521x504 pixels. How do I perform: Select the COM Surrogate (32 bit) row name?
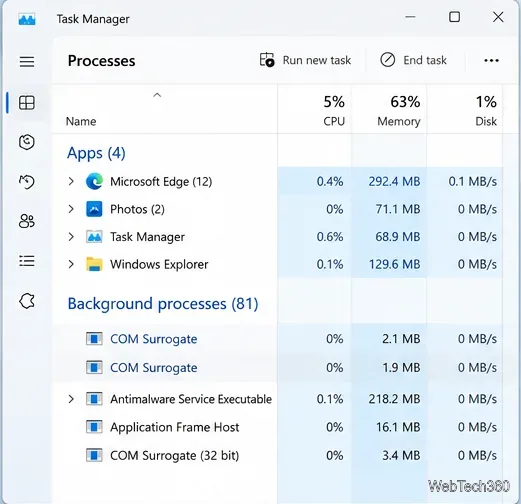point(174,455)
